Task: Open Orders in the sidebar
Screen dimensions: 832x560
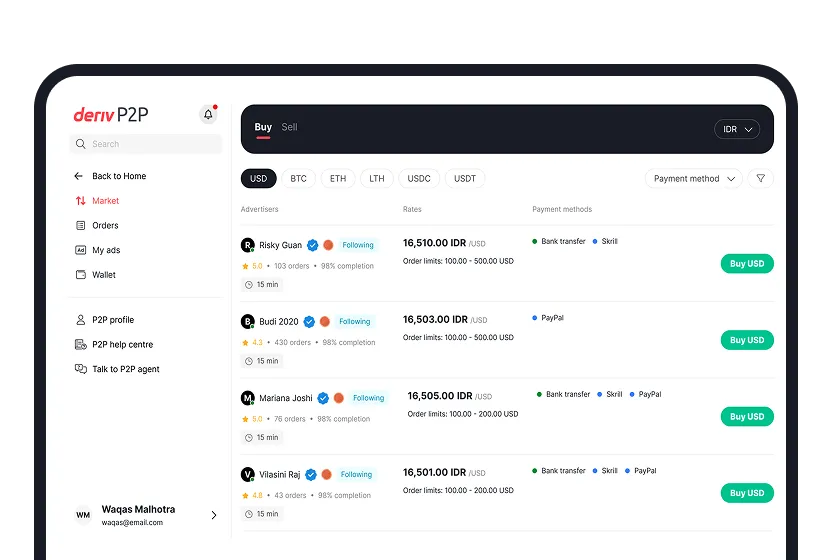Action: click(x=106, y=226)
